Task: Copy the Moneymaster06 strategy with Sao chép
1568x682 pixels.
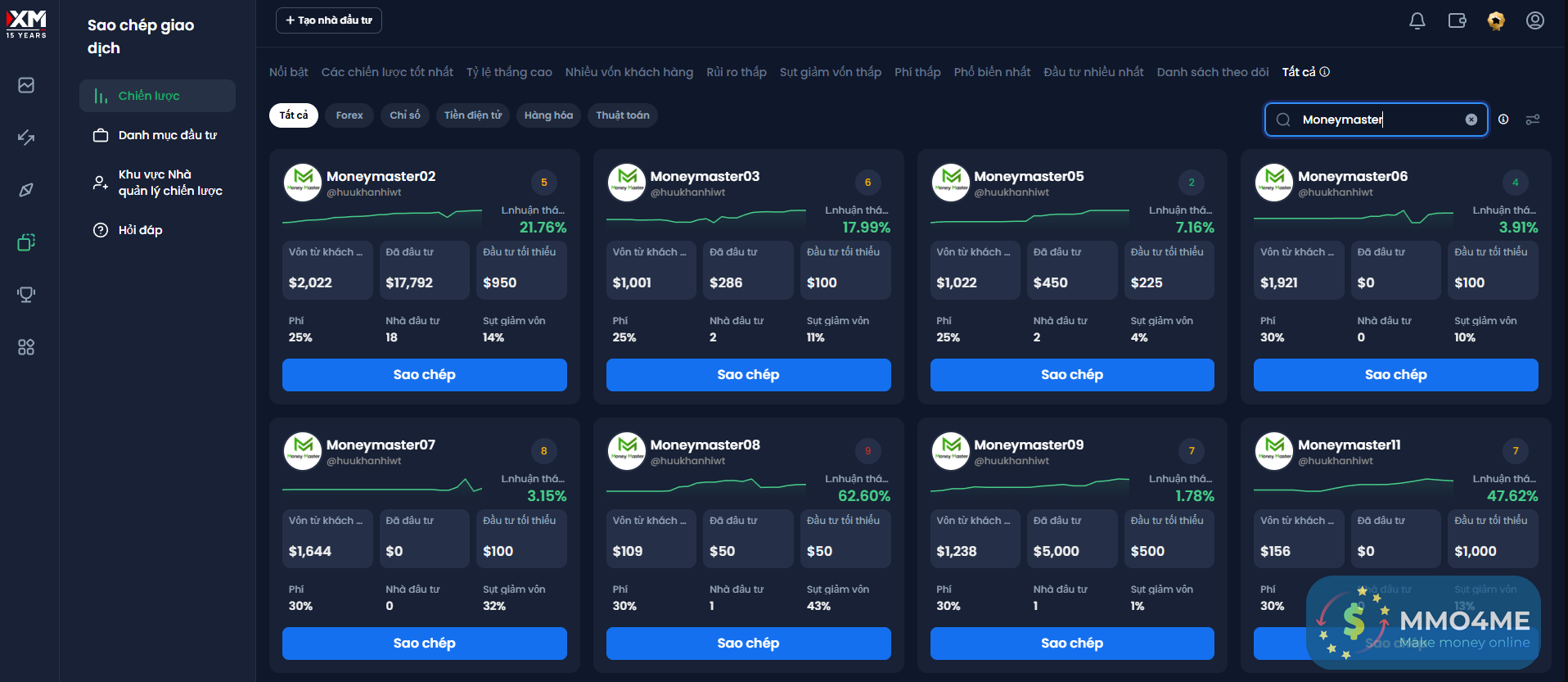Action: pos(1396,375)
